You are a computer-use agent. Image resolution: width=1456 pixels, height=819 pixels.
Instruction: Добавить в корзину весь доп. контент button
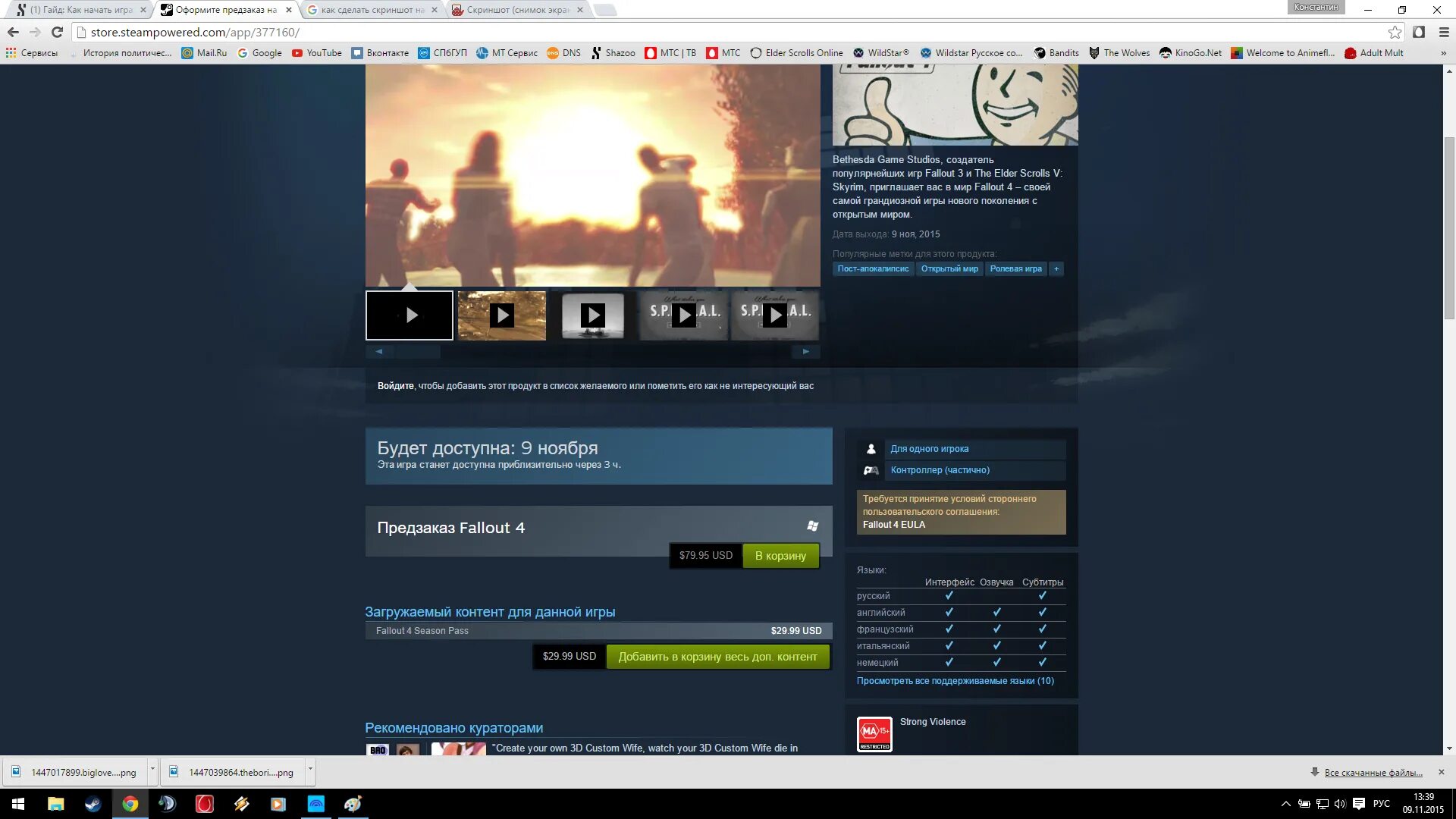pos(717,656)
